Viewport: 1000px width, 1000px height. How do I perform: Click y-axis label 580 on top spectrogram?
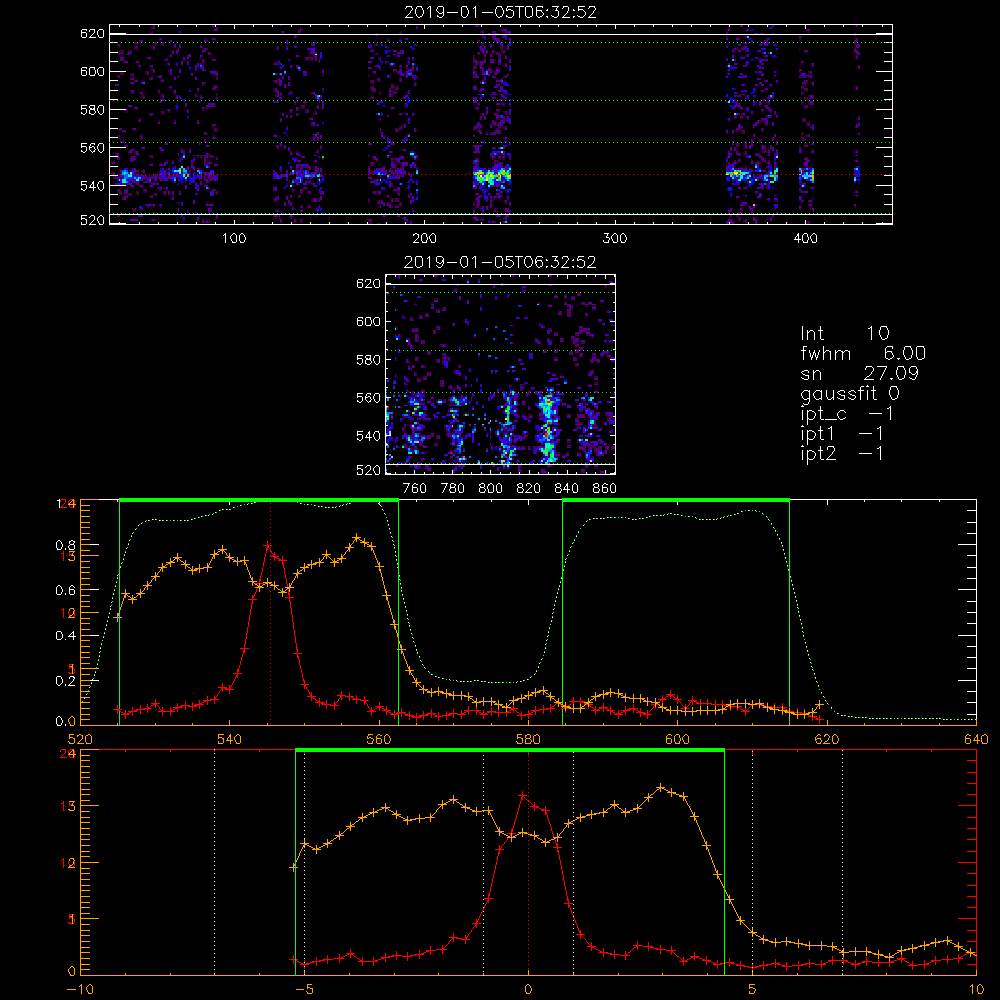click(92, 110)
